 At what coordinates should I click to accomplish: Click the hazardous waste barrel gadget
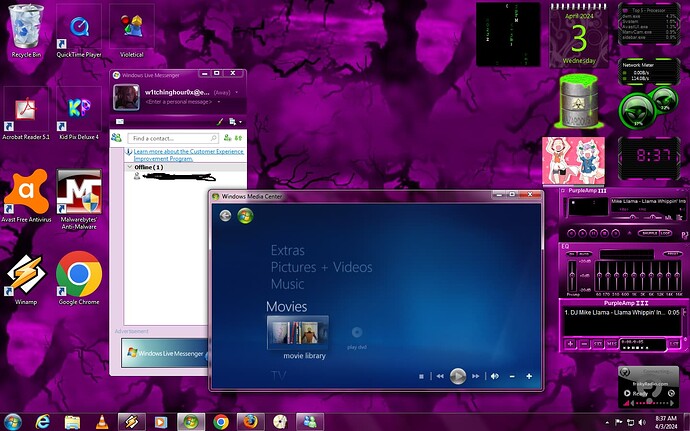click(x=579, y=101)
